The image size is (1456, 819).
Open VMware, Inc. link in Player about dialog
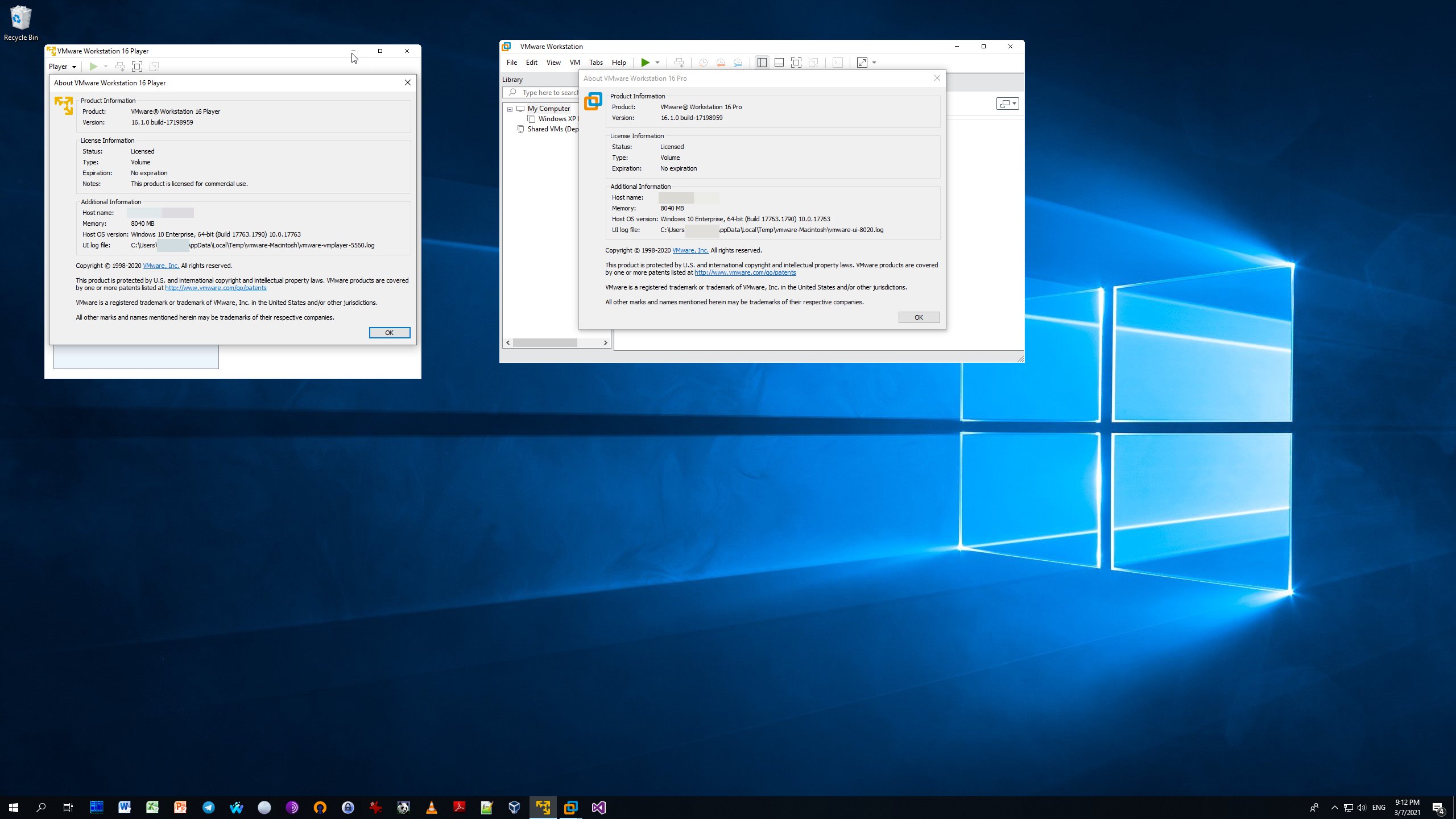click(x=161, y=266)
